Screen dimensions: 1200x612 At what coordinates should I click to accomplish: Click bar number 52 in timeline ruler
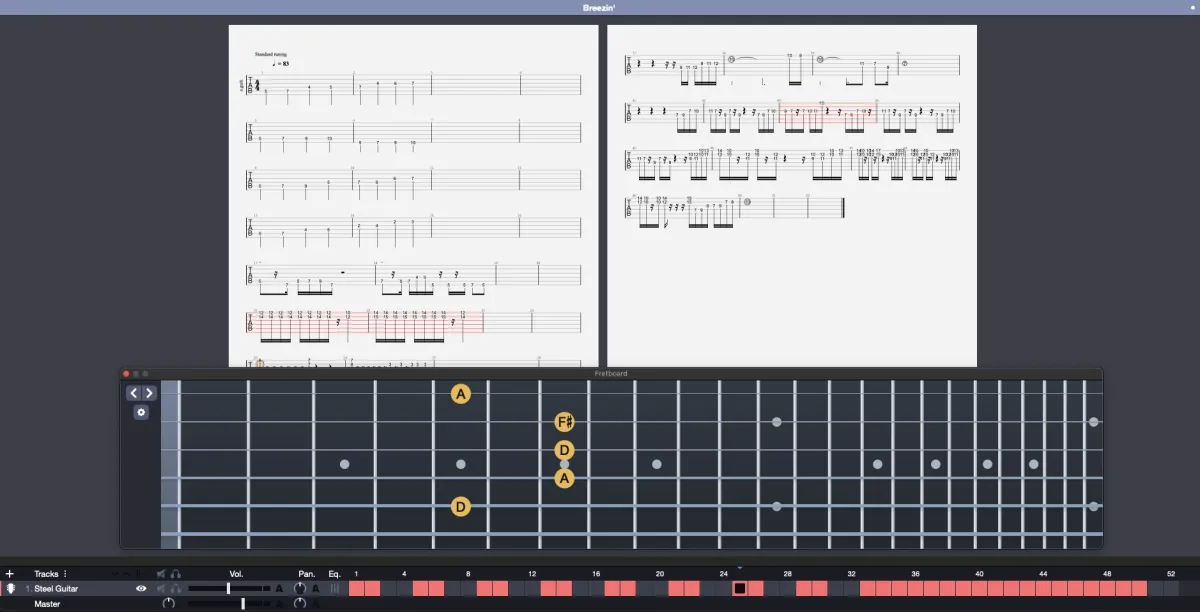(x=1171, y=574)
